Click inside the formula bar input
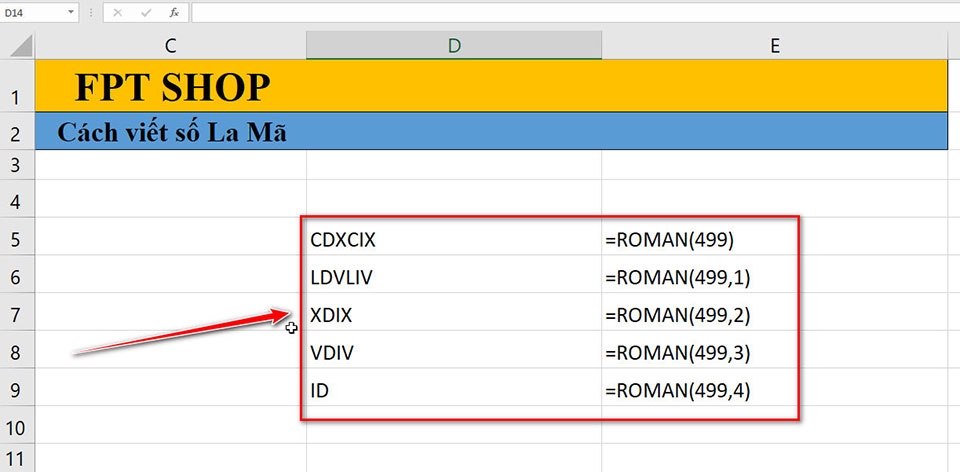960x472 pixels. pos(574,12)
